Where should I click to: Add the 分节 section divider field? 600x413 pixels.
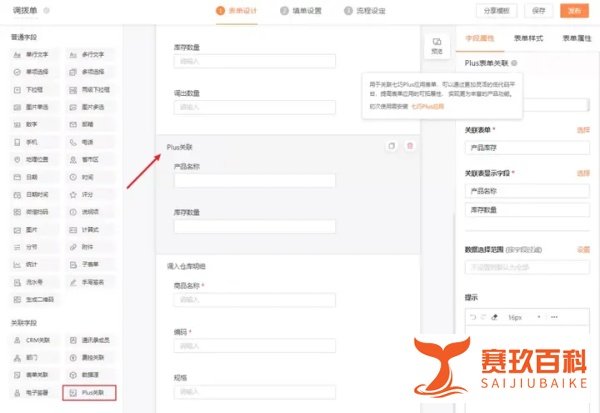[34, 247]
